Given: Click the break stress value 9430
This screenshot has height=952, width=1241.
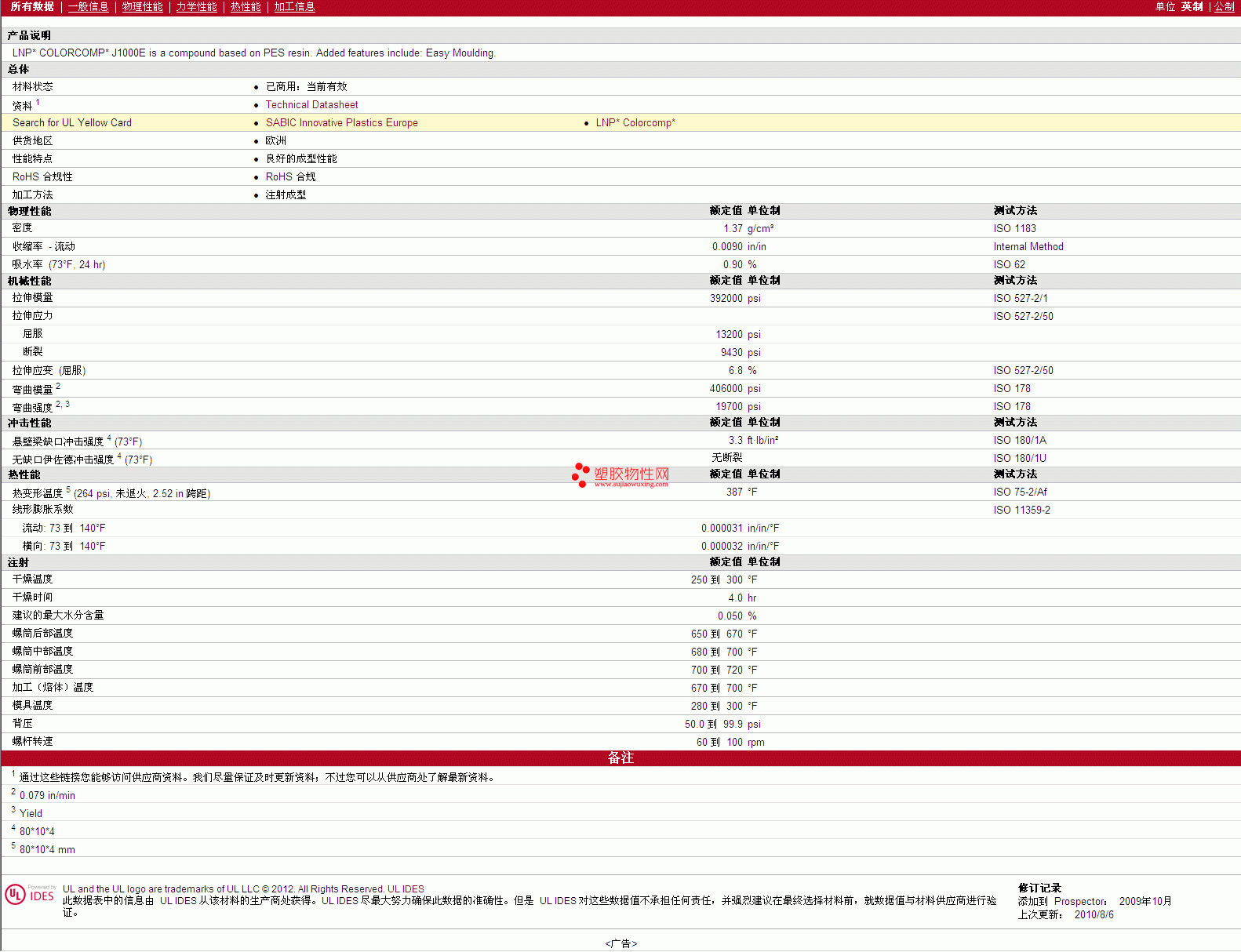Looking at the screenshot, I should 731,352.
